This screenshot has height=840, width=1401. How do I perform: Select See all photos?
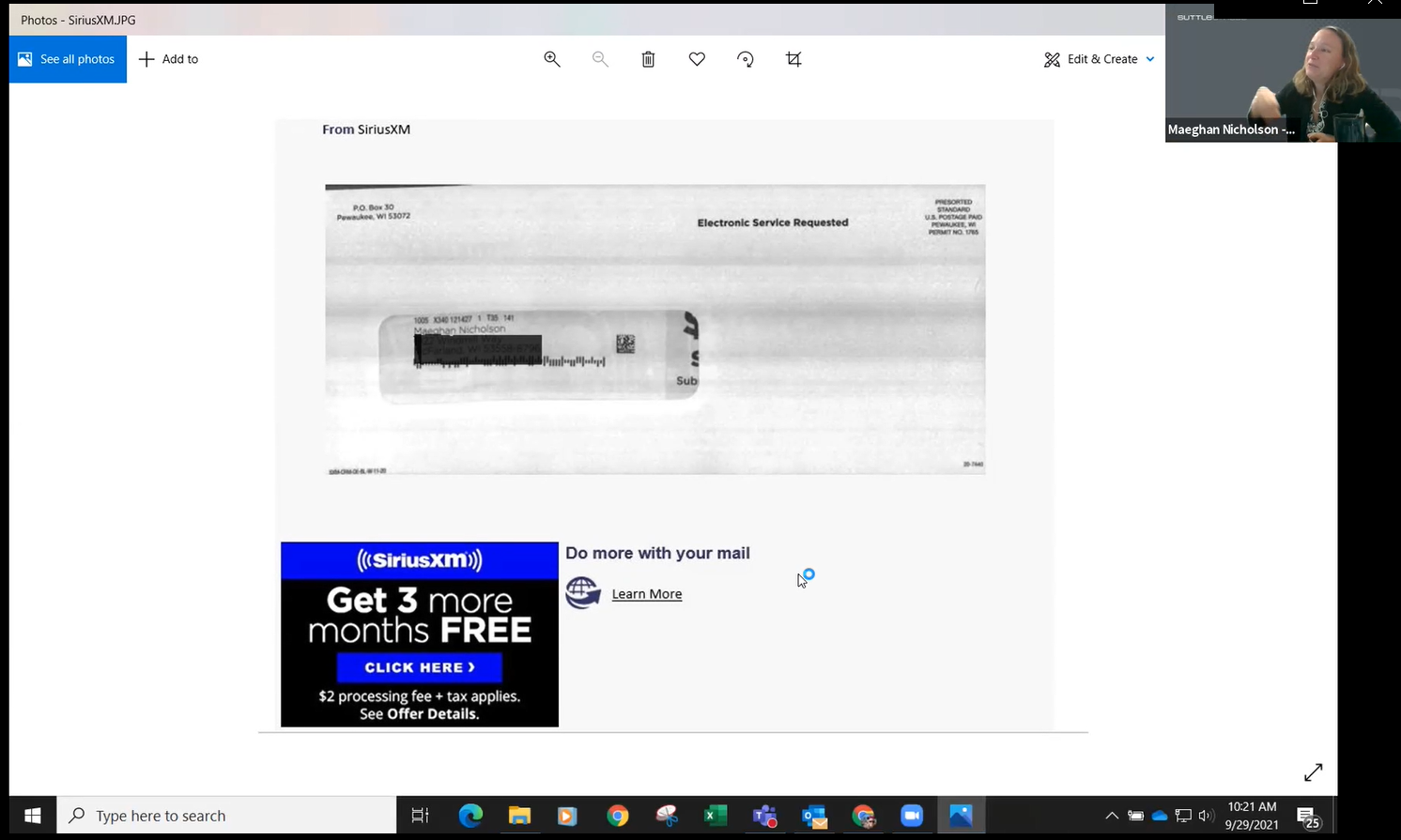[x=67, y=58]
